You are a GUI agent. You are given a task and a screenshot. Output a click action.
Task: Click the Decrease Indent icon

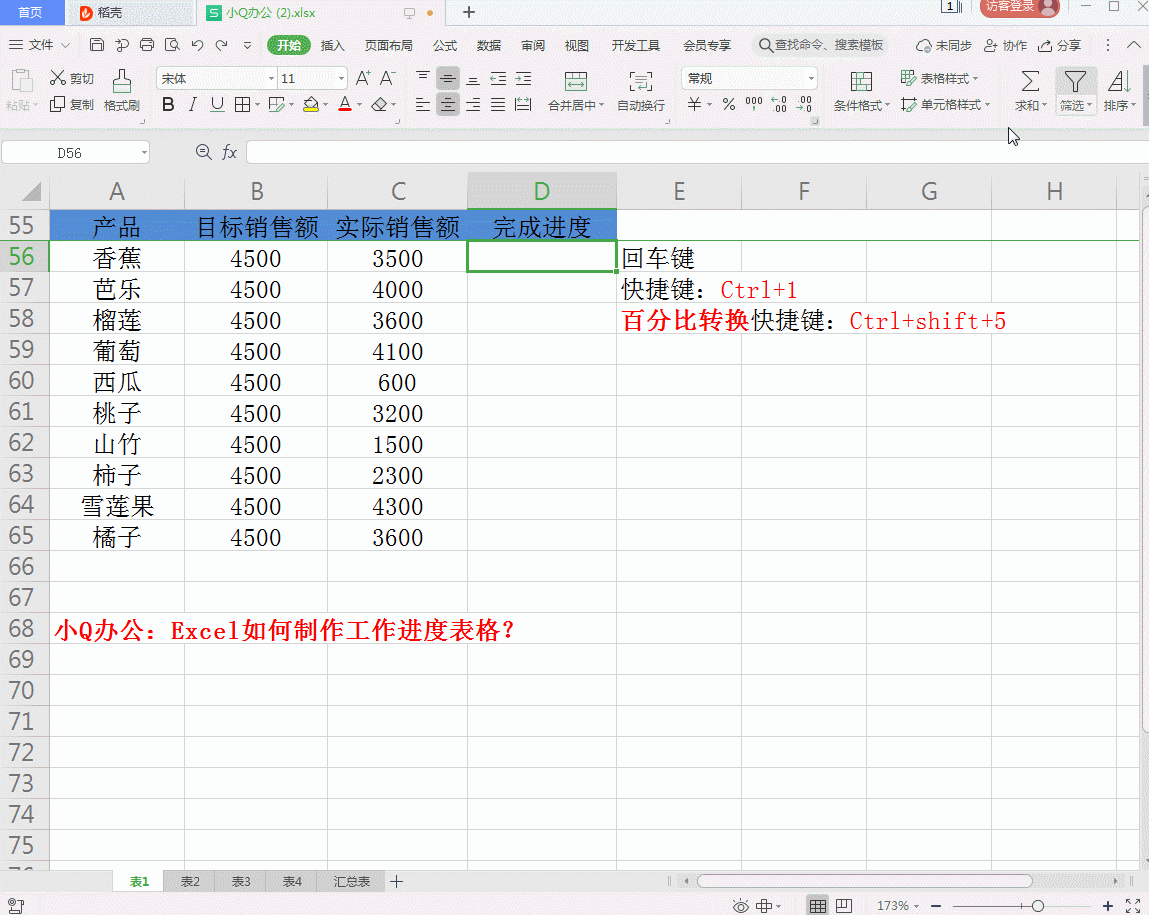498,78
